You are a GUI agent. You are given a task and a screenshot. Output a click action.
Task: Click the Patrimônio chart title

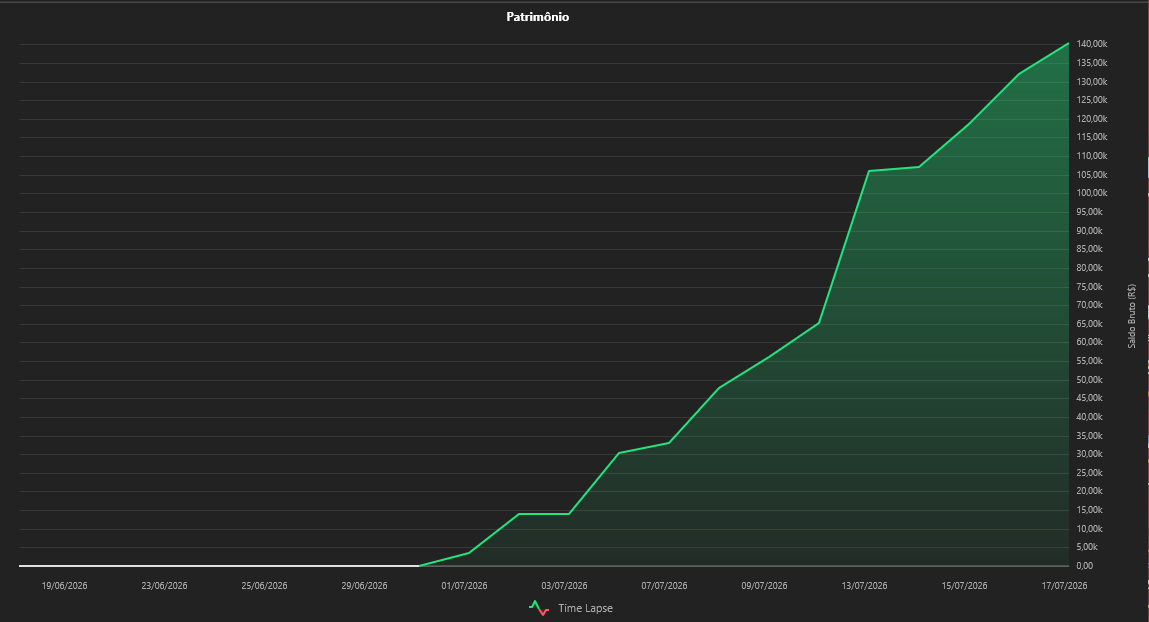click(x=537, y=17)
